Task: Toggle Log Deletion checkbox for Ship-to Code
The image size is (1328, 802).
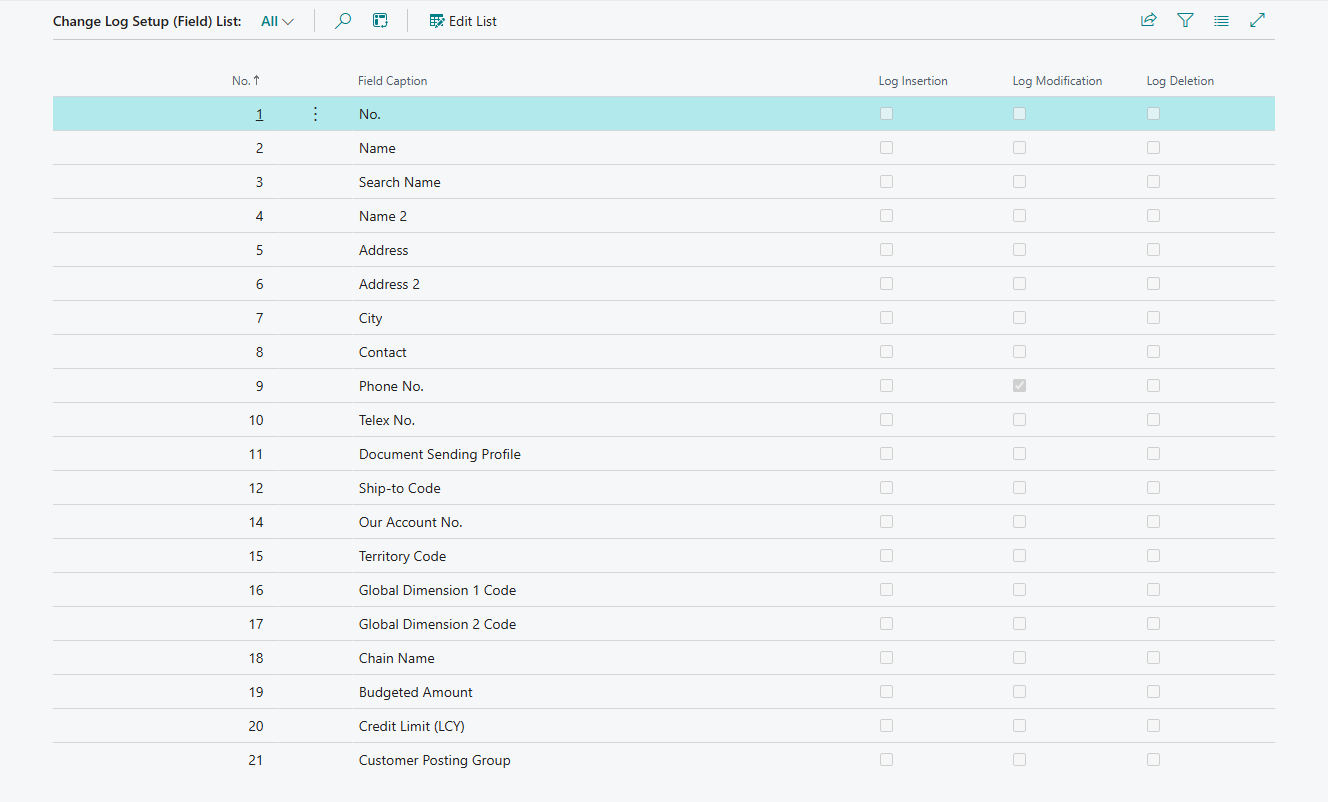Action: (1153, 488)
